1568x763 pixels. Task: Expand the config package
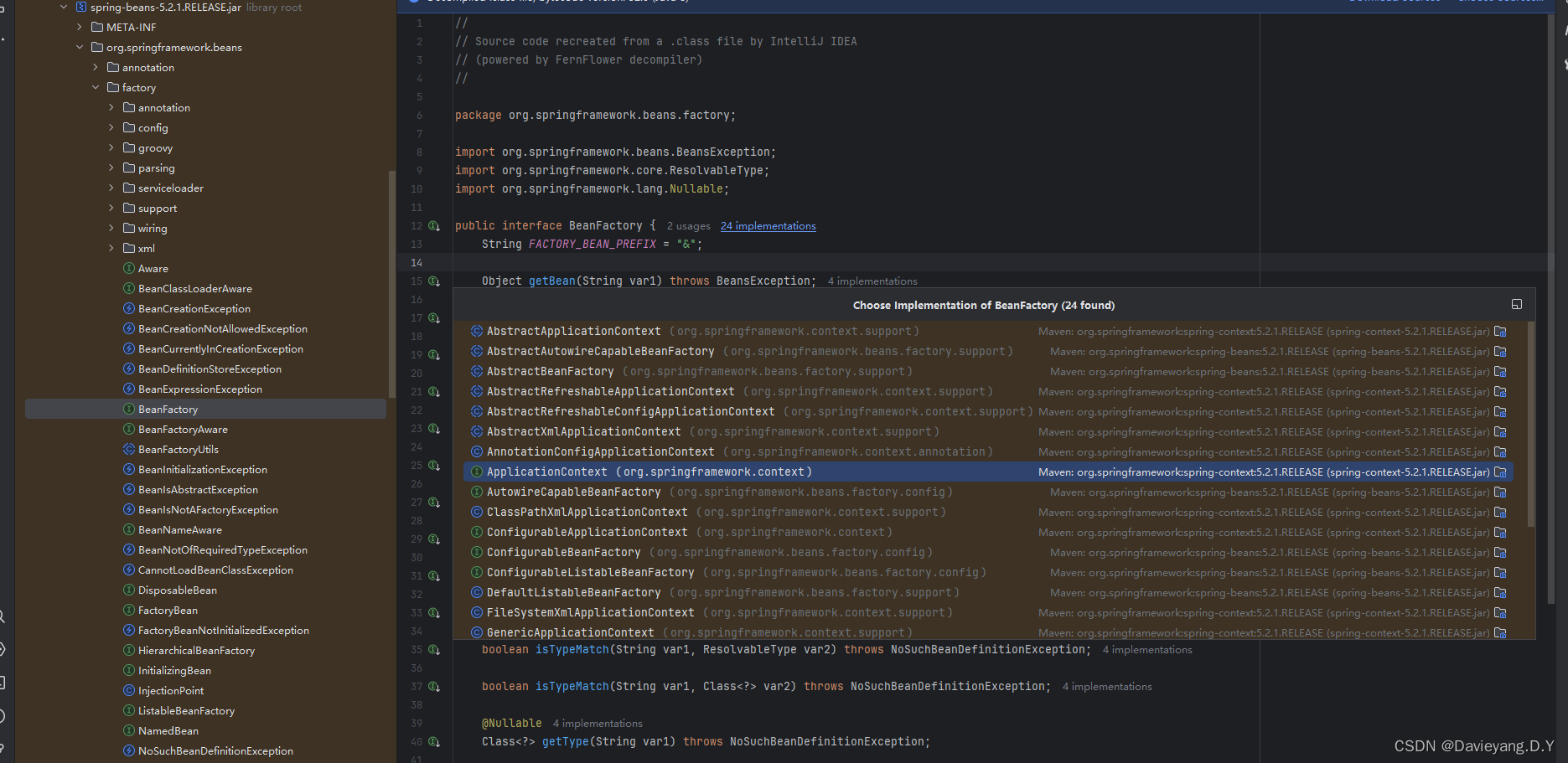(x=111, y=127)
